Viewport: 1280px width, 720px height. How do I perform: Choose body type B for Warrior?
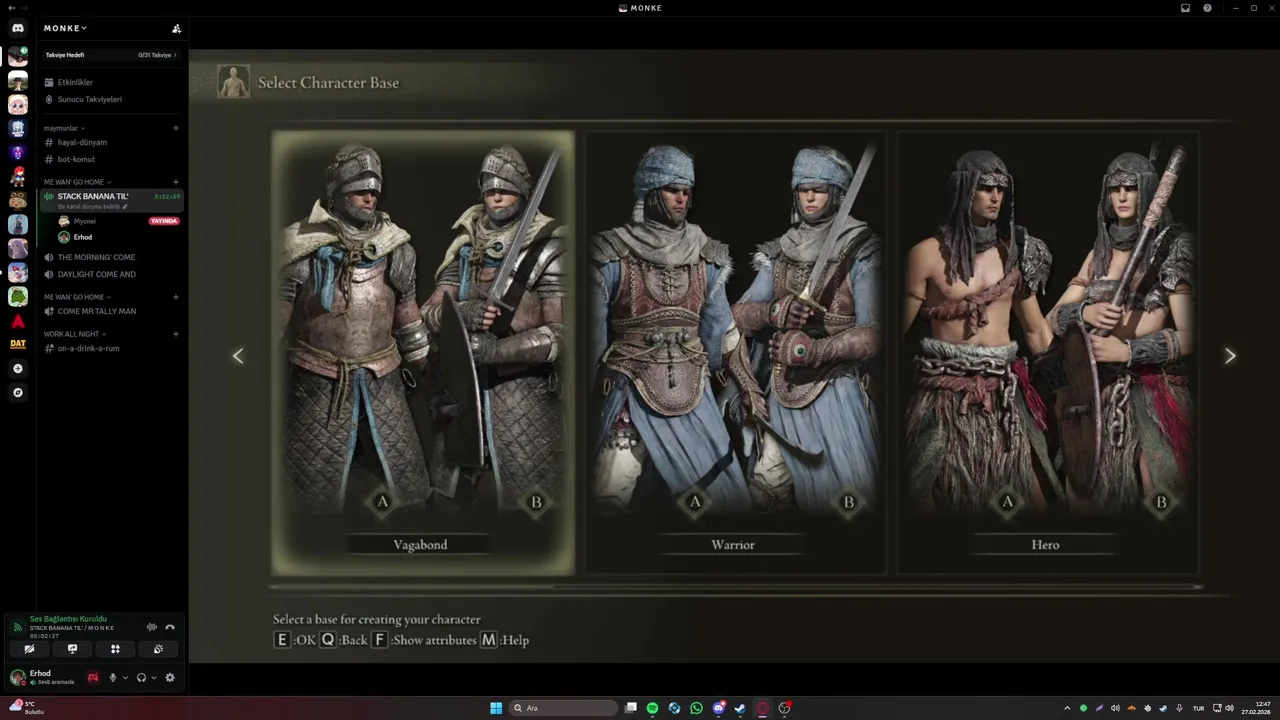click(x=849, y=502)
